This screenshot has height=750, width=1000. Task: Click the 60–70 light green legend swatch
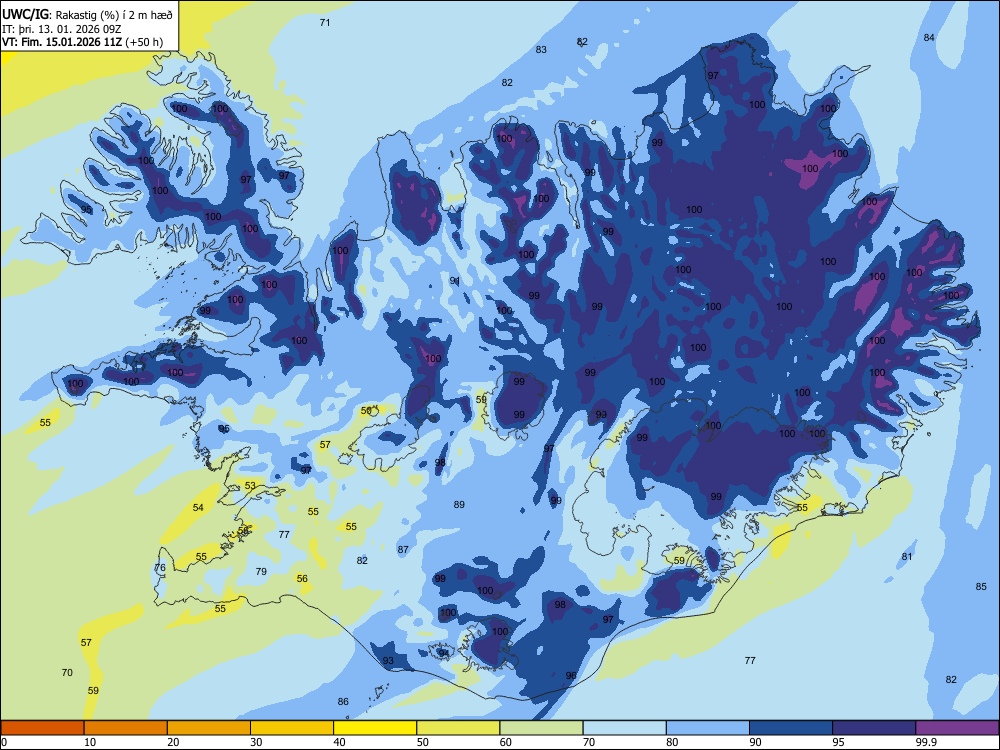(x=541, y=728)
